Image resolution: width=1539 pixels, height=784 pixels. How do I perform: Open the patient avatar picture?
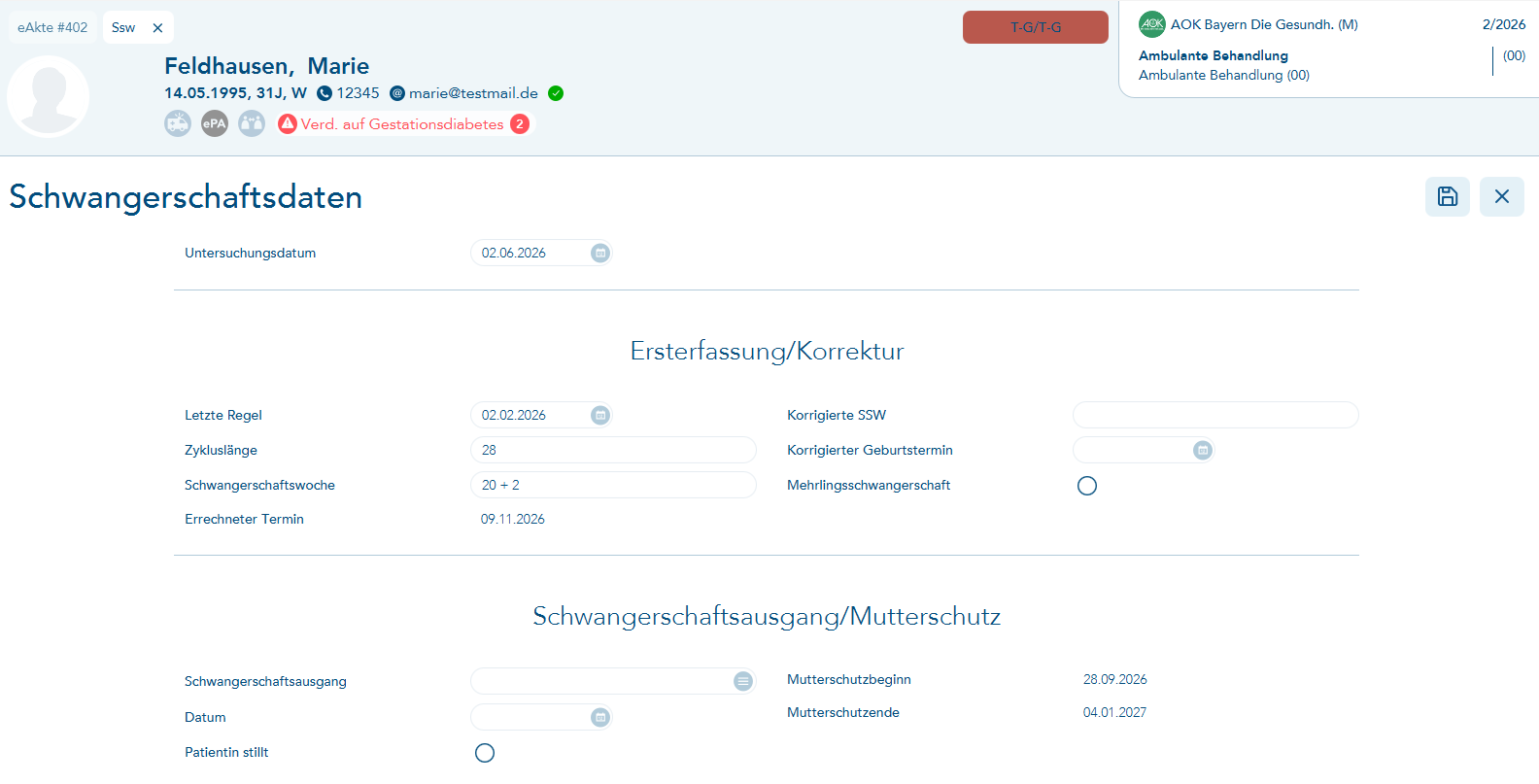pos(49,96)
